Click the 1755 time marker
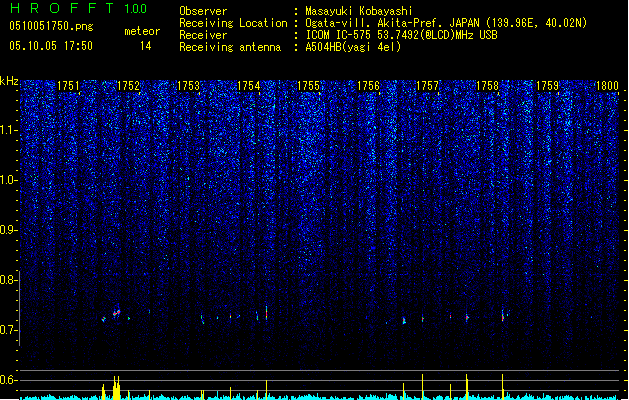 [308, 86]
